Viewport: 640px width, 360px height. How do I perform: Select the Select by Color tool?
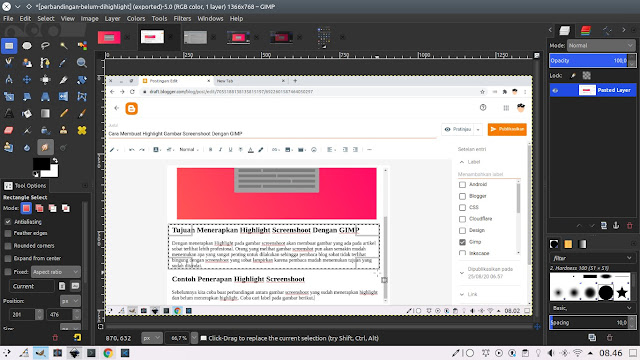coord(82,46)
